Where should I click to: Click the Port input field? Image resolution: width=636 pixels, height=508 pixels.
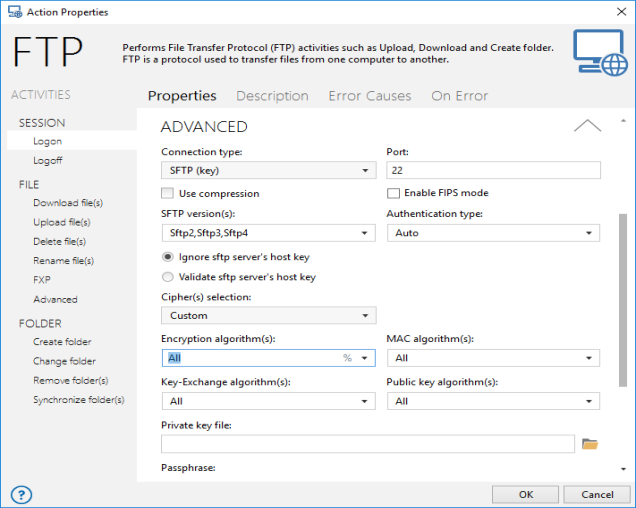tap(492, 171)
